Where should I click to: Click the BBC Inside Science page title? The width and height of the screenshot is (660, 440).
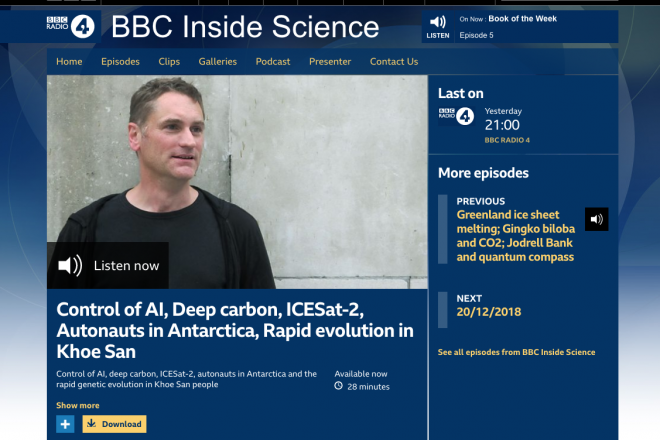click(245, 27)
